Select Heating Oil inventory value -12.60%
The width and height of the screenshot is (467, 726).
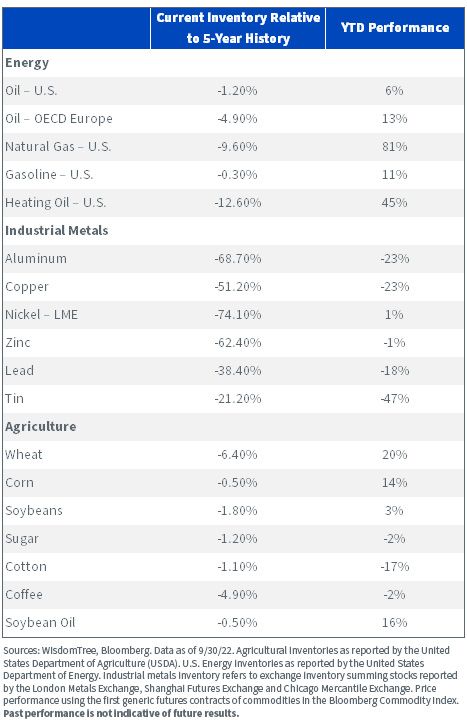[x=238, y=203]
